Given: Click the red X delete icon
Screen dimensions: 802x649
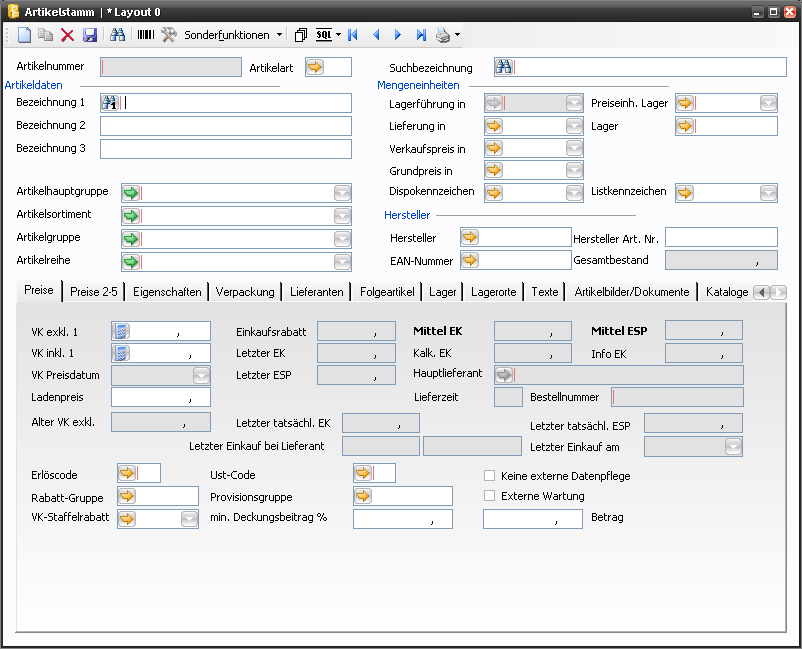Looking at the screenshot, I should [x=68, y=35].
